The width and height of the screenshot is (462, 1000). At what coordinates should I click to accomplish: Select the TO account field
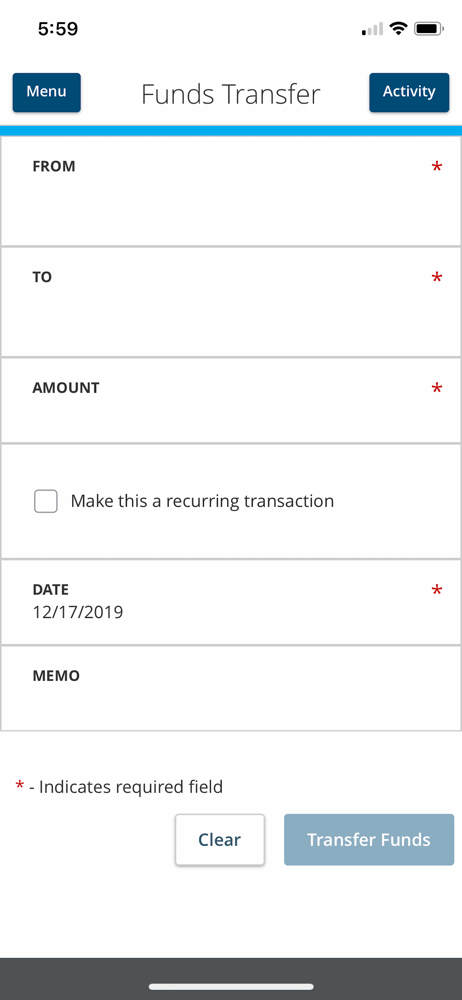(231, 302)
